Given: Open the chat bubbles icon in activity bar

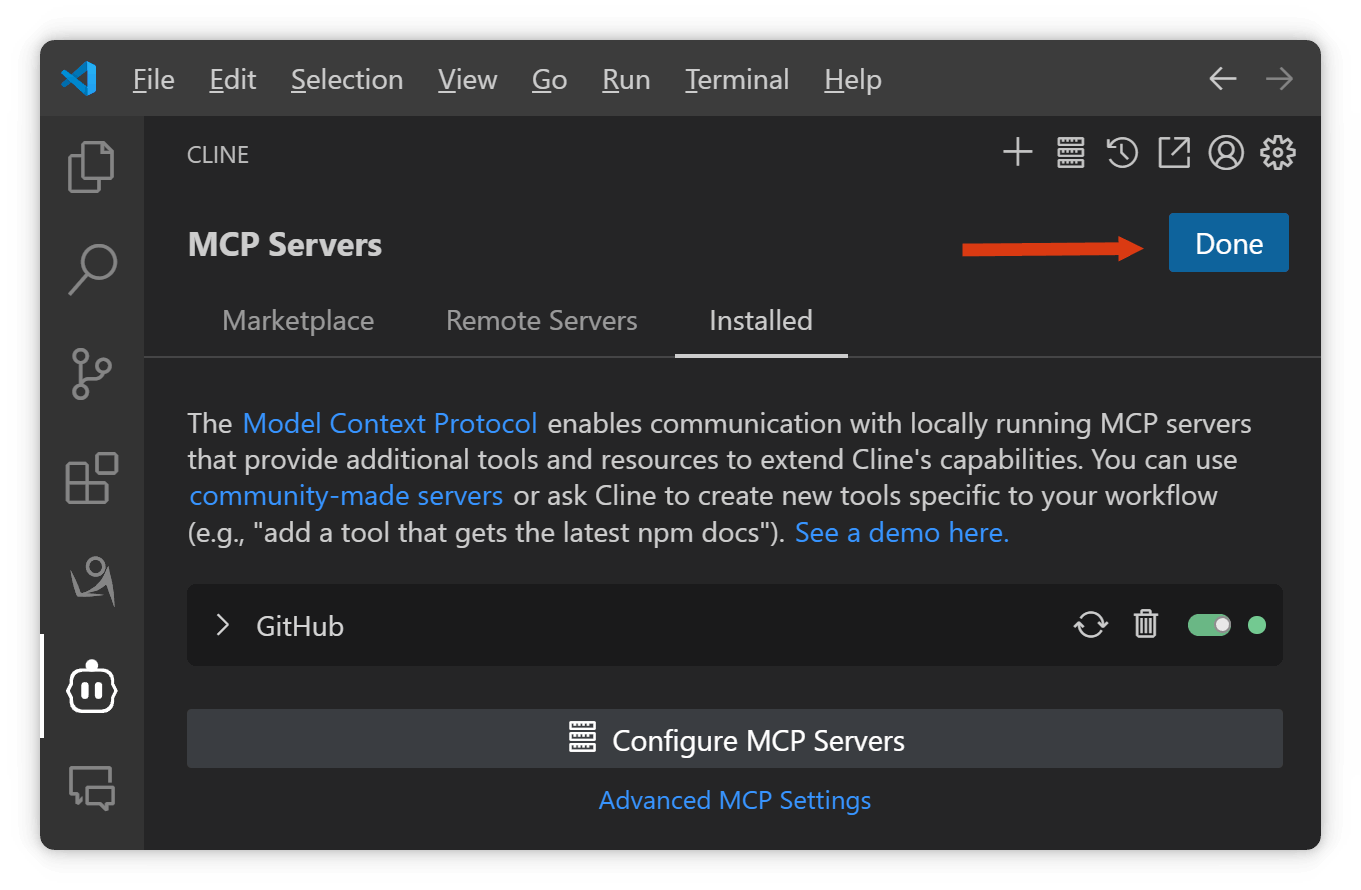Looking at the screenshot, I should pos(92,788).
